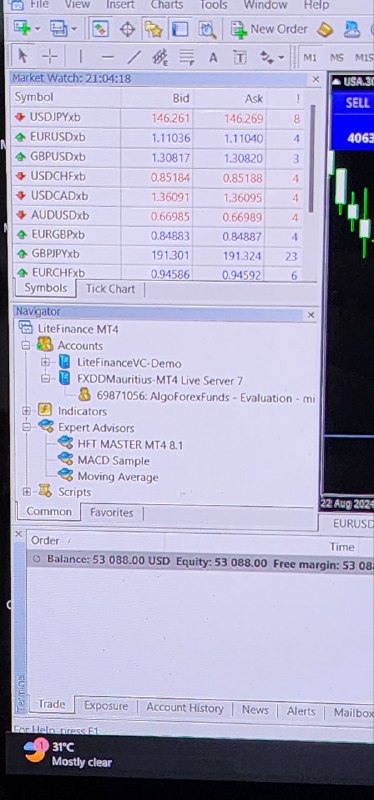Open the Charts menu
Image resolution: width=374 pixels, height=800 pixels.
[166, 5]
